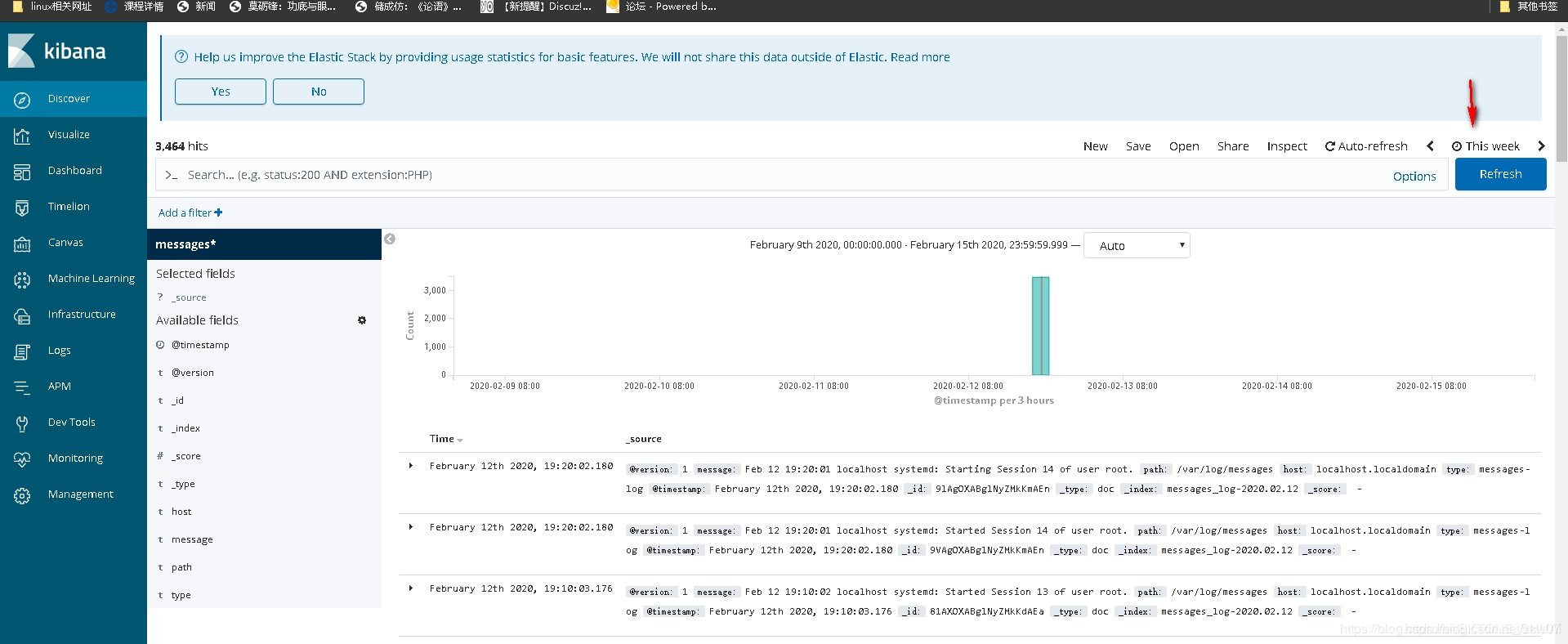This screenshot has width=1568, height=644.
Task: Open Dashboard icon in sidebar
Action: [x=22, y=171]
